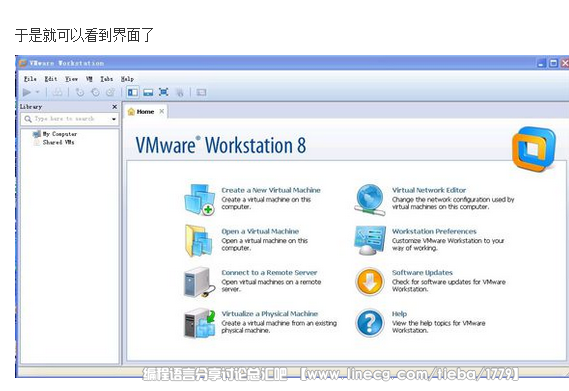Click the Unity mode toolbar icon
The width and height of the screenshot is (569, 391).
[x=180, y=92]
